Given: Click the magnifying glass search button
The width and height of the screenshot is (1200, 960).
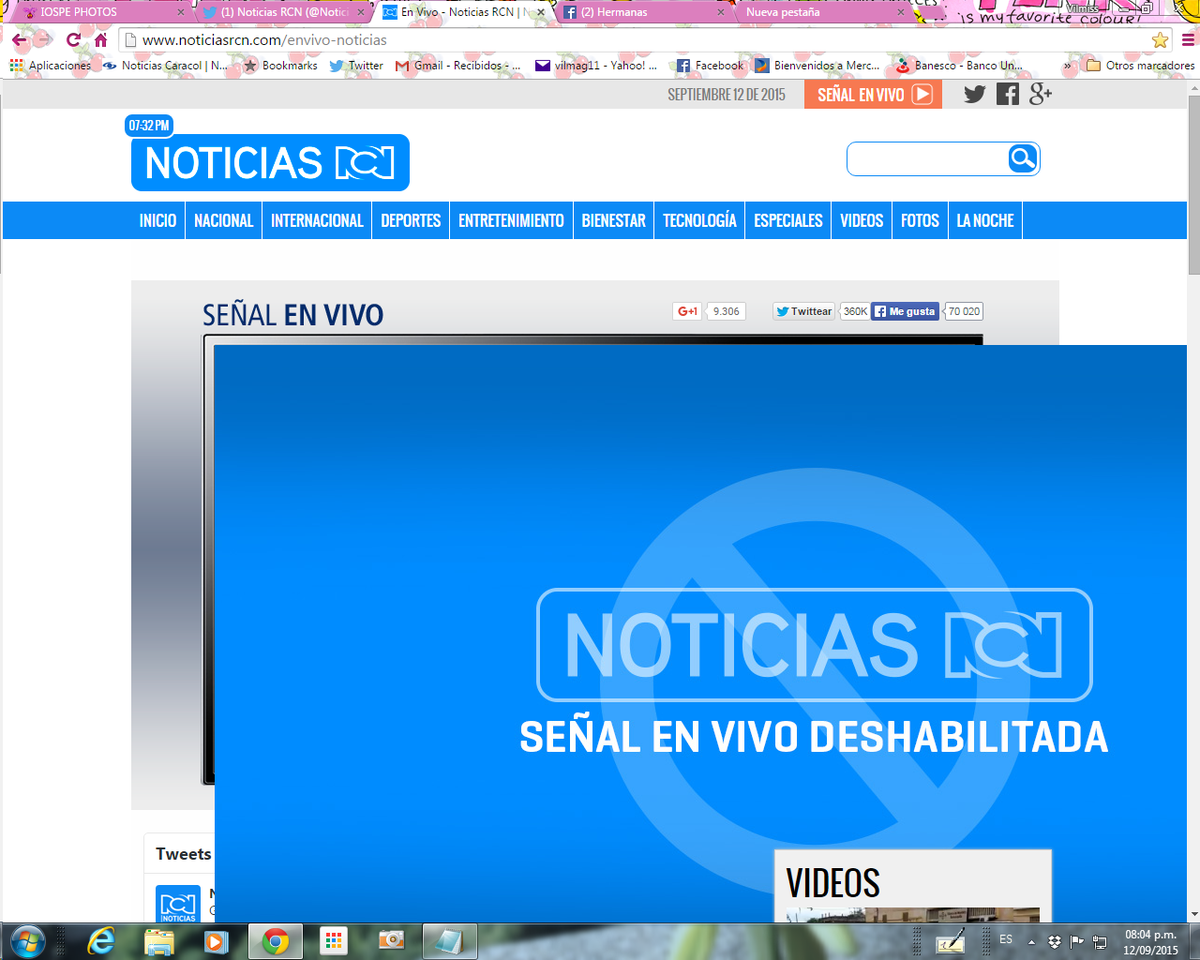Looking at the screenshot, I should coord(1023,159).
